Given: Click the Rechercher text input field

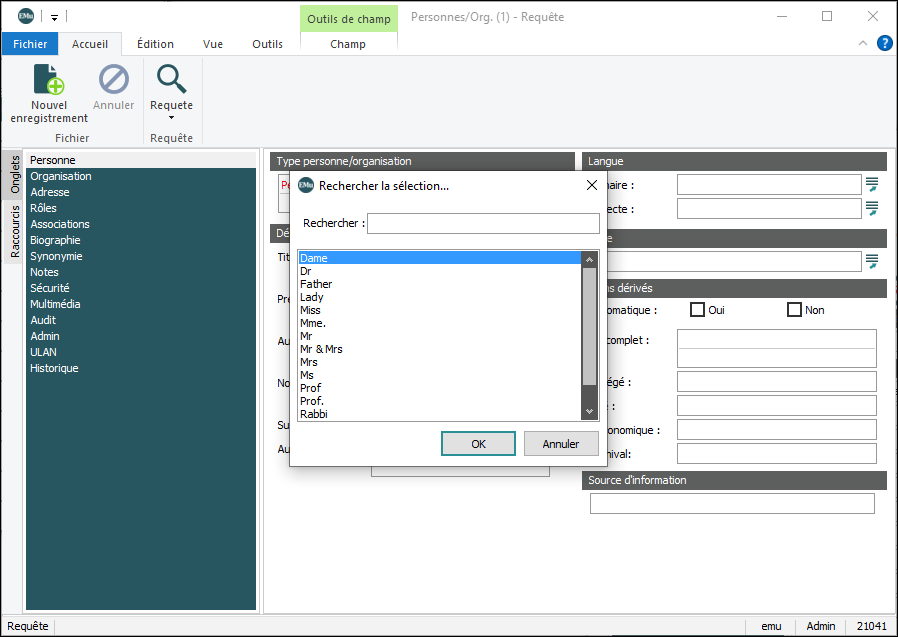Looking at the screenshot, I should pyautogui.click(x=483, y=223).
